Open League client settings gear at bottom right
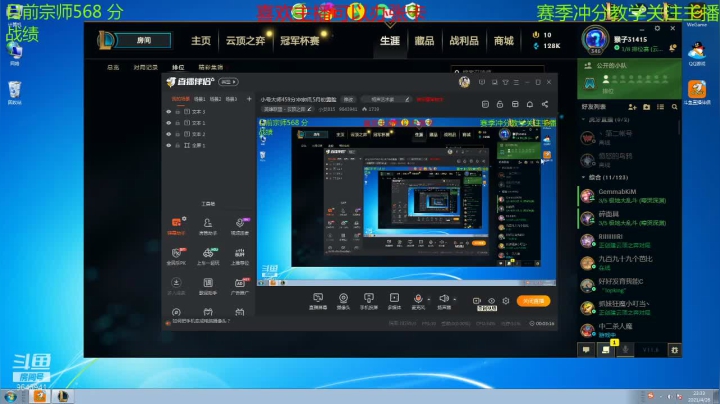 click(x=674, y=350)
